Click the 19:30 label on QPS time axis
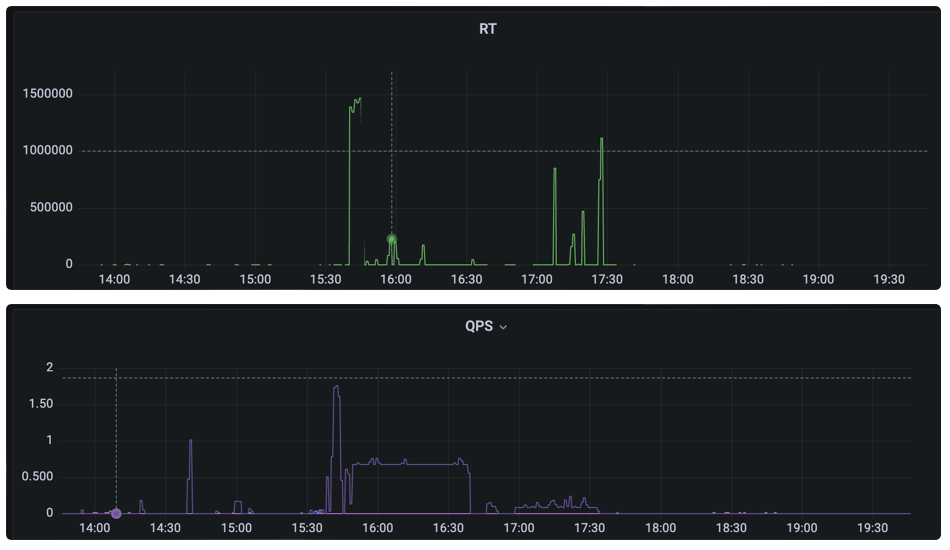Viewport: 950px width, 550px height. (x=872, y=528)
